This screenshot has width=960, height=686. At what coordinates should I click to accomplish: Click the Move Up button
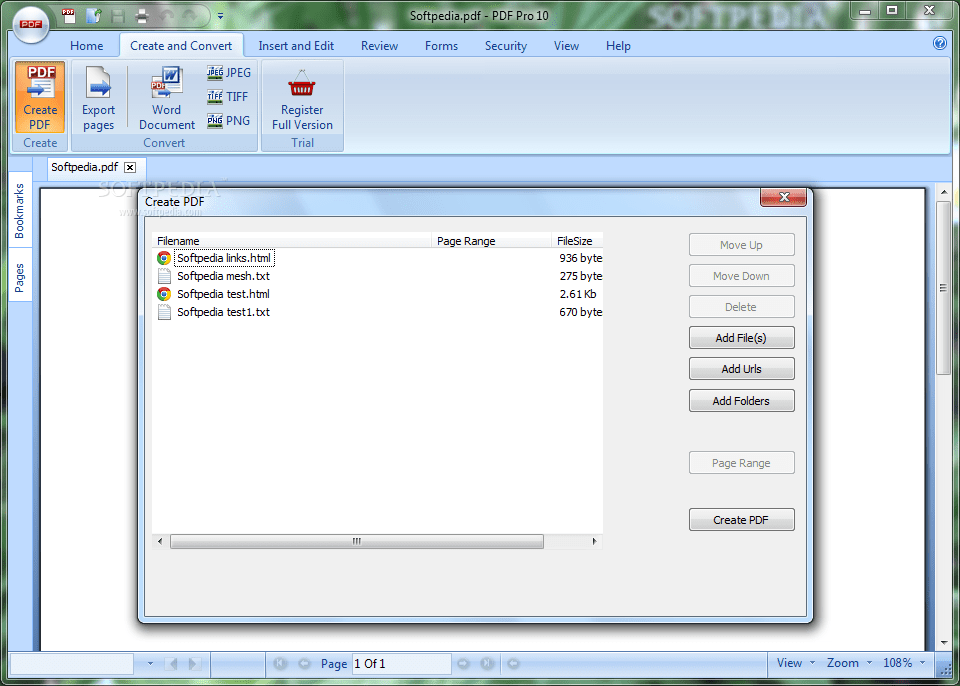click(x=741, y=245)
